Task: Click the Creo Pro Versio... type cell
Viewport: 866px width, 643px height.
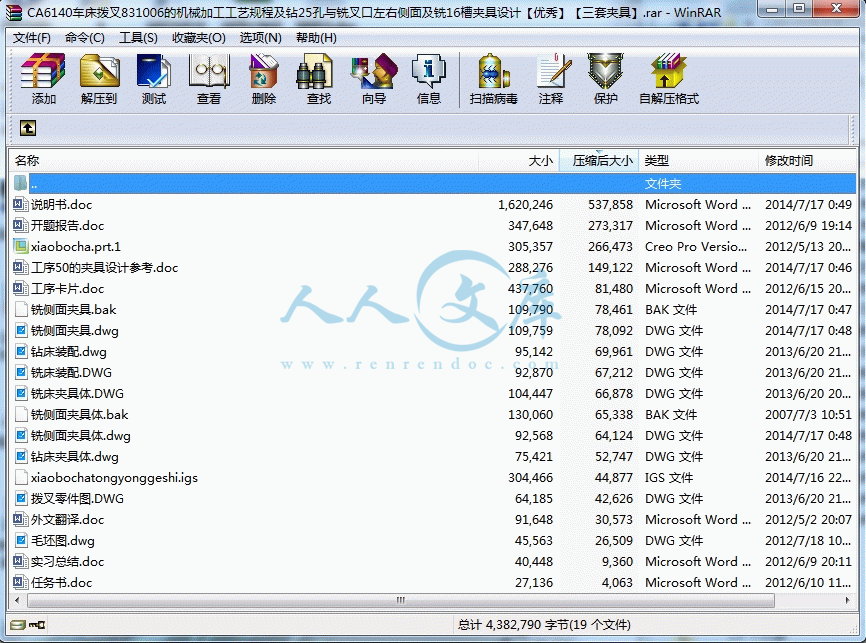Action: [x=696, y=246]
